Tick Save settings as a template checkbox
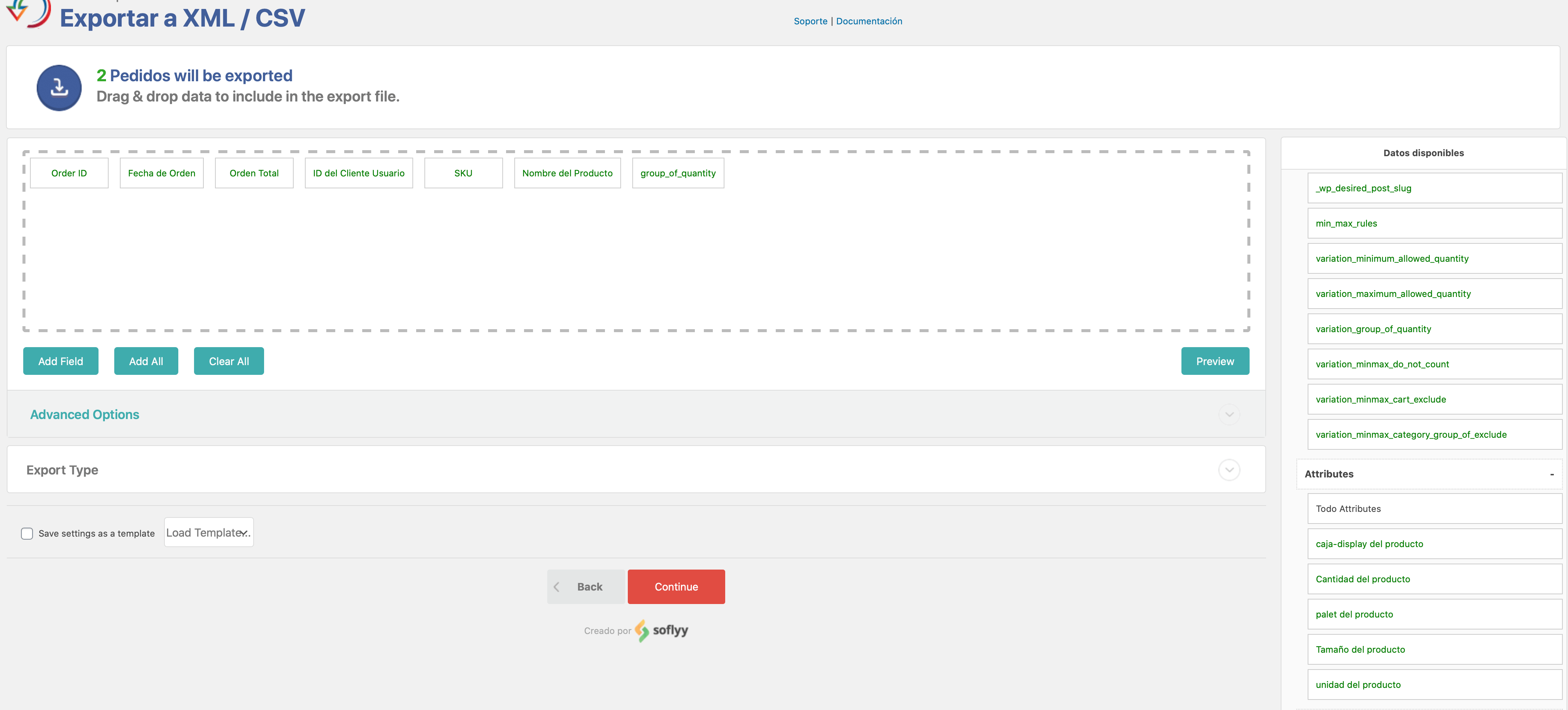Viewport: 1568px width, 710px height. point(27,534)
